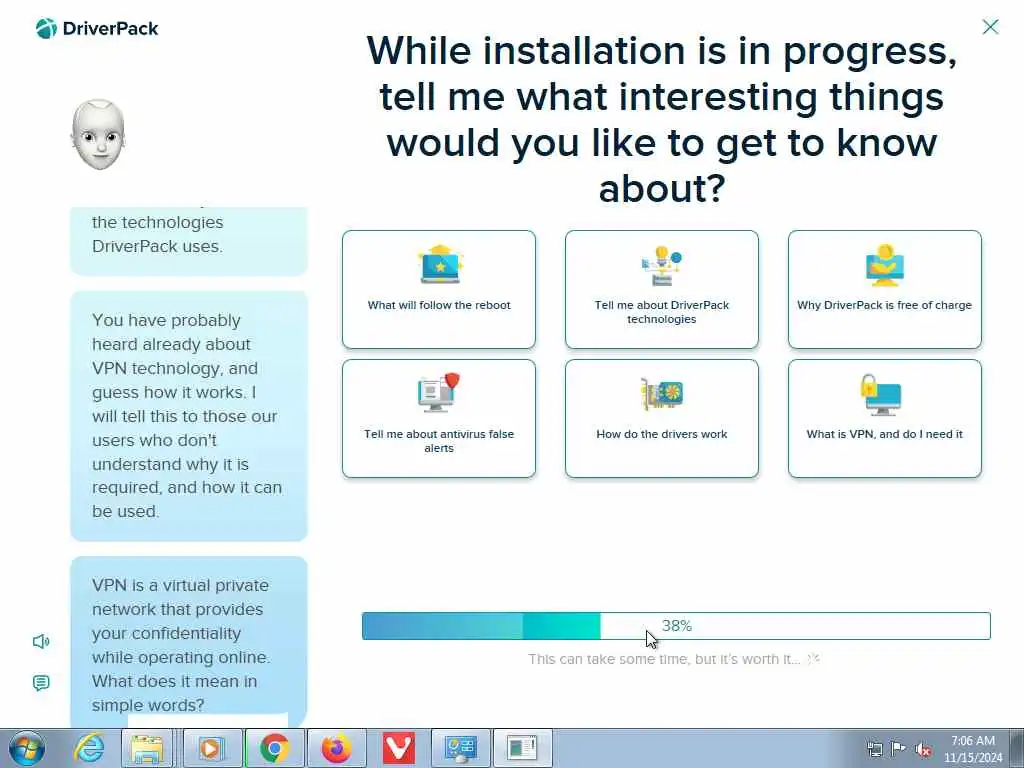Click the lightbulb technologies icon
This screenshot has height=768, width=1024.
tap(662, 265)
